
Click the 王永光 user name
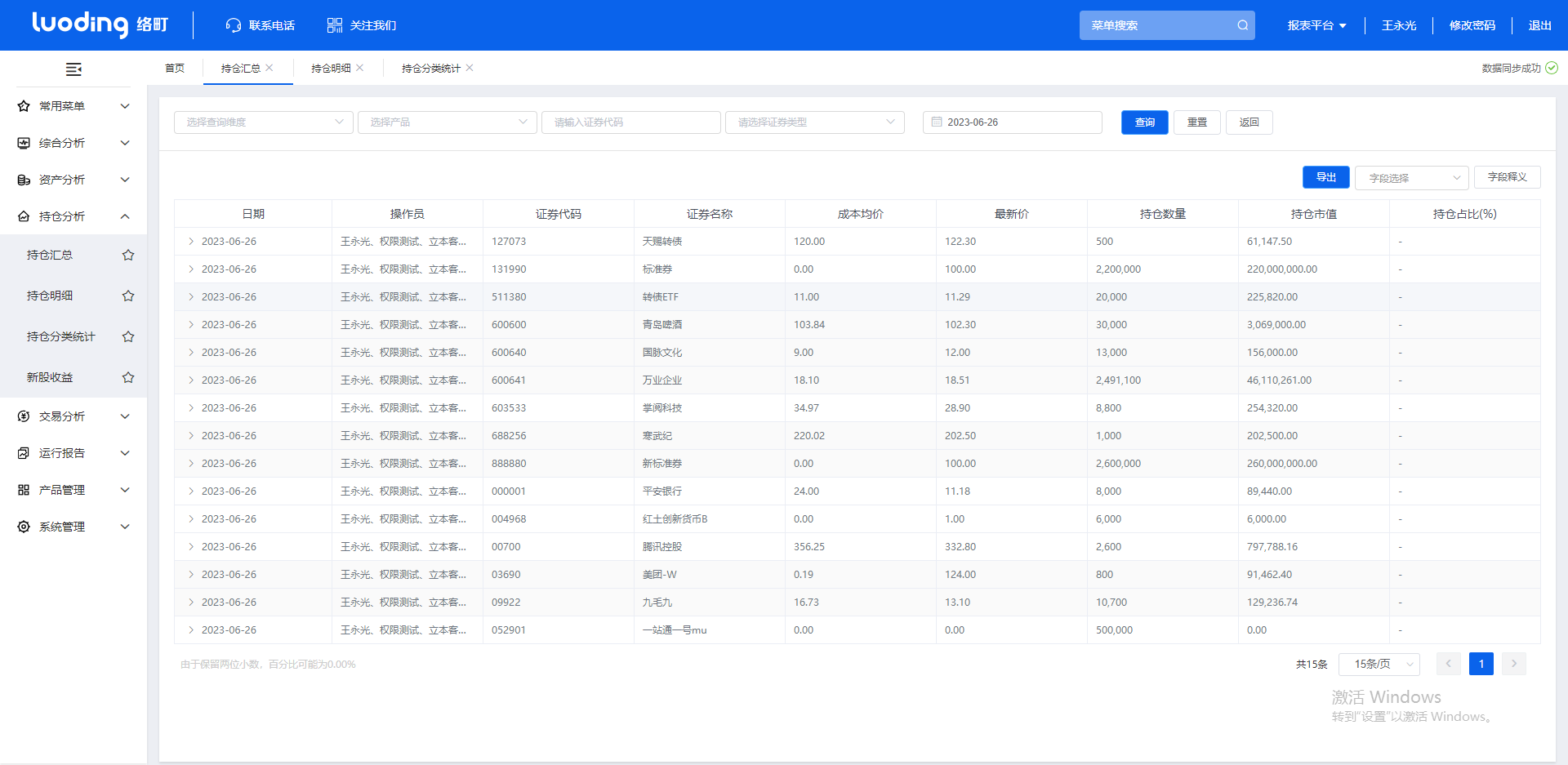pos(1399,25)
